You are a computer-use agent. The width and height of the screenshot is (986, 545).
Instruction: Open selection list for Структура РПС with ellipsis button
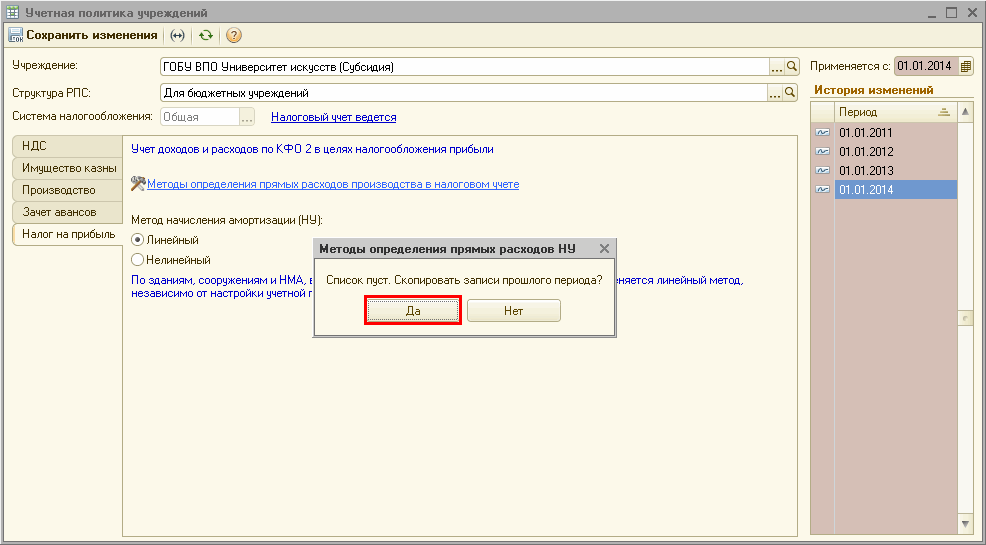coord(775,92)
